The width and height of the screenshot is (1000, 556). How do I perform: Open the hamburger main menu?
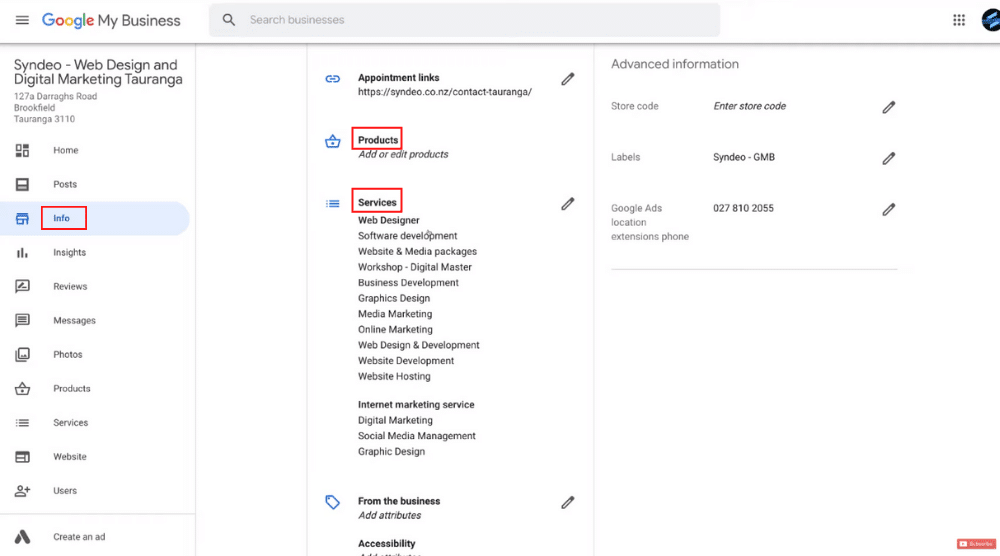pos(22,20)
